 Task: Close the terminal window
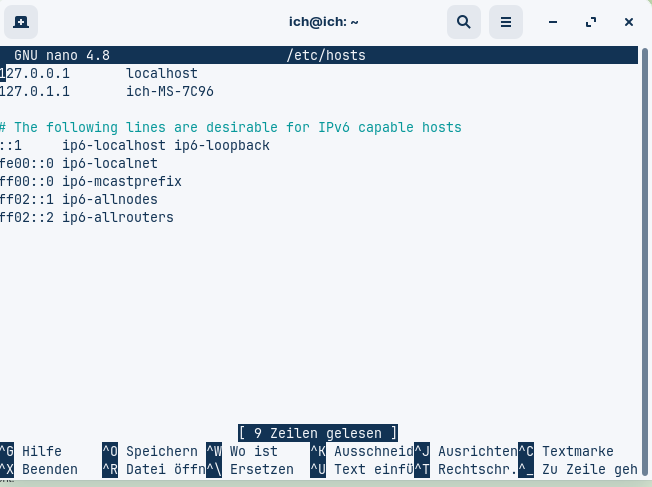(x=629, y=22)
